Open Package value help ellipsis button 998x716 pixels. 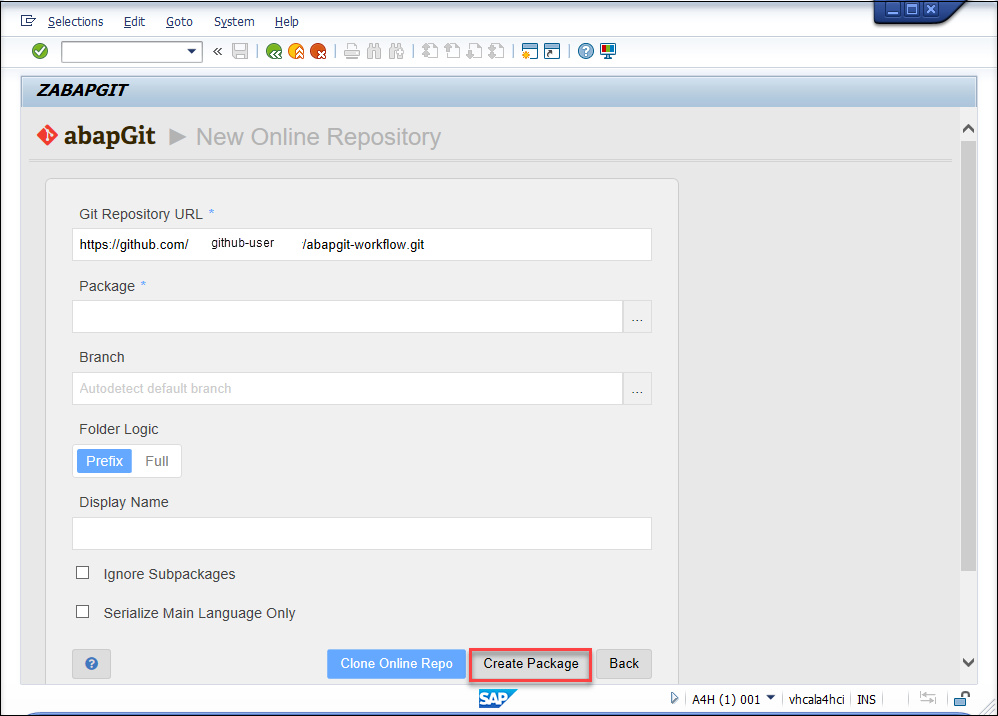point(637,316)
